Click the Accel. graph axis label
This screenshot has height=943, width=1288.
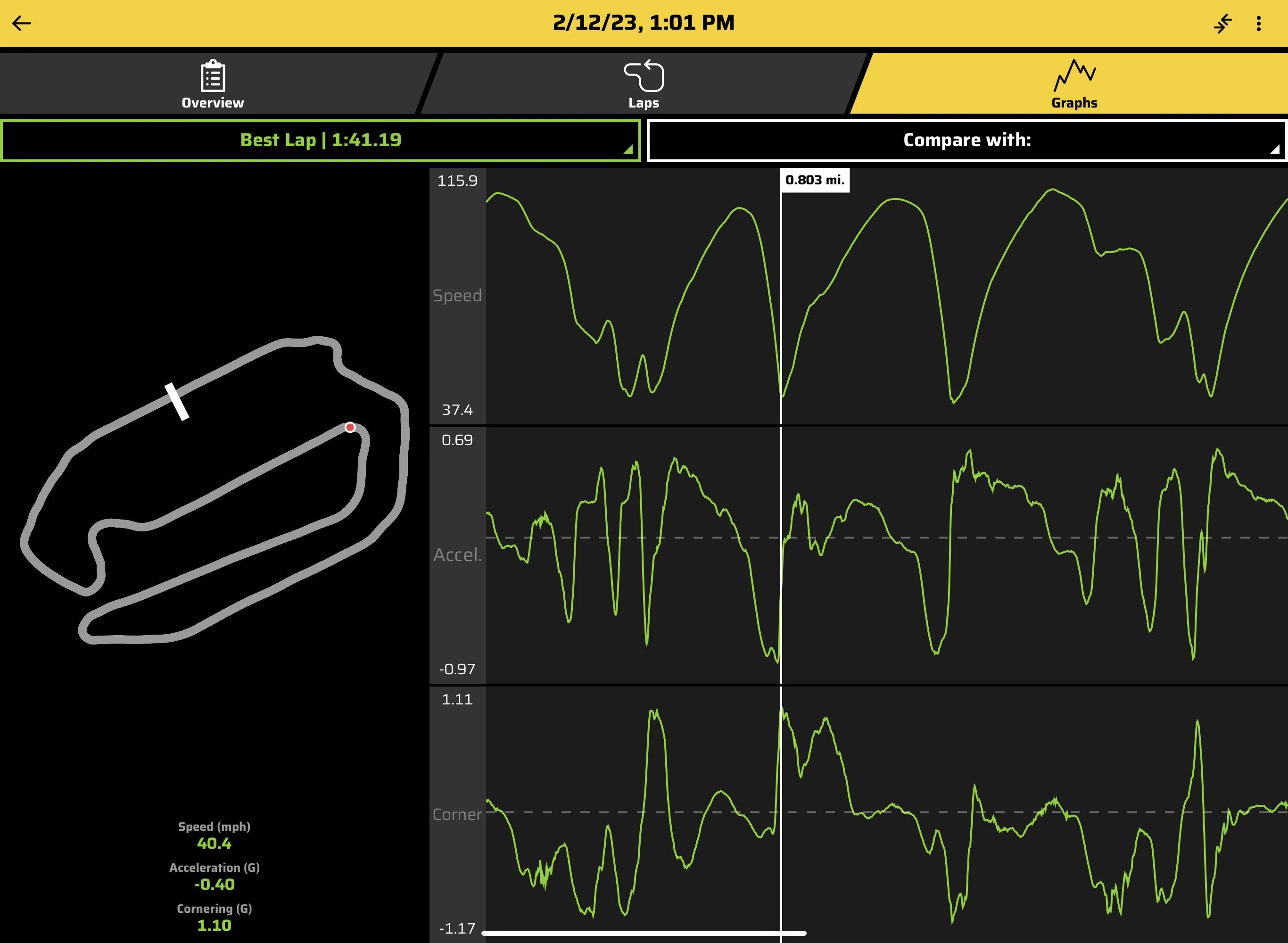point(457,555)
